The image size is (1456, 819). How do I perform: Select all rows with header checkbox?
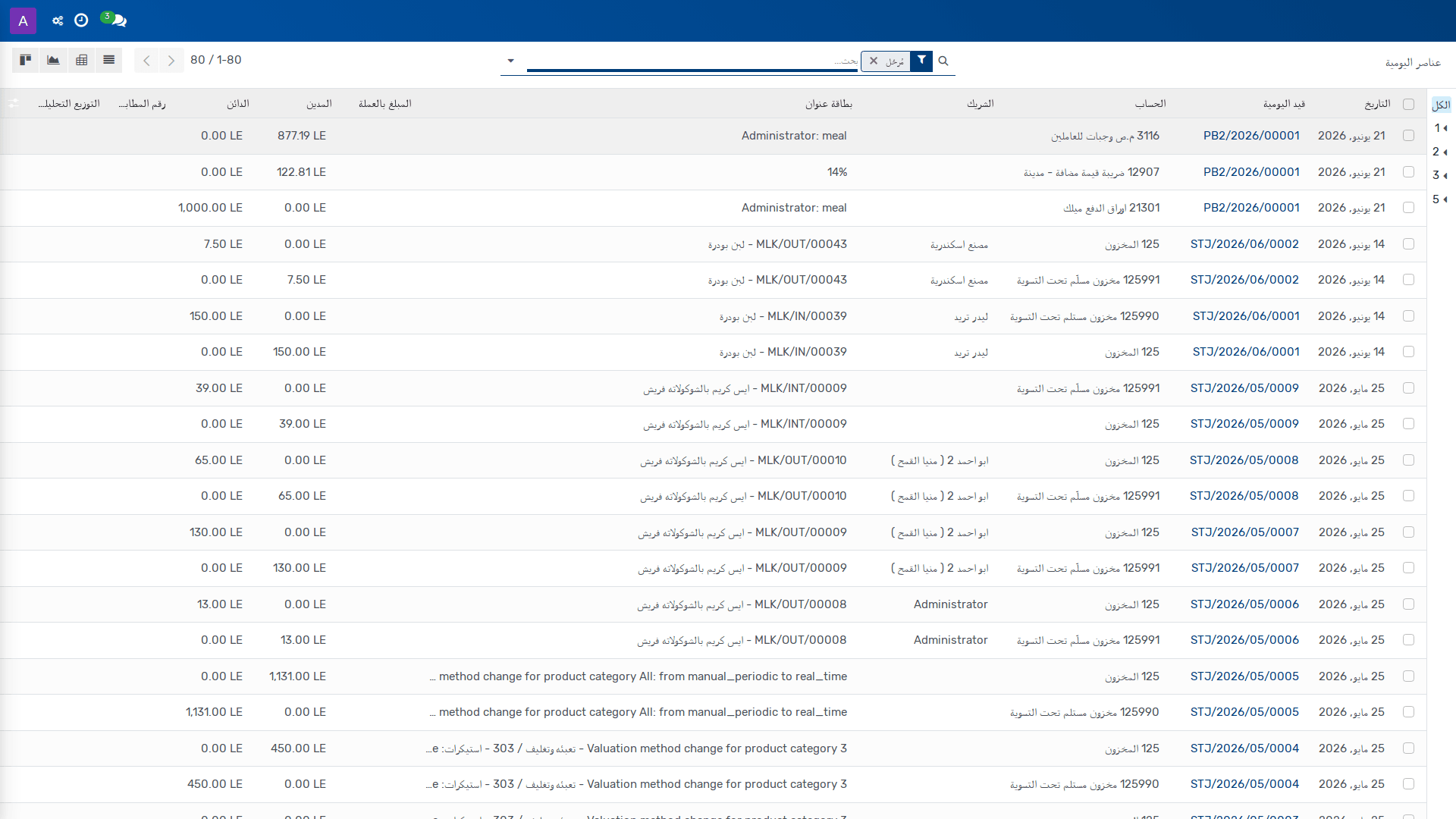point(1408,104)
